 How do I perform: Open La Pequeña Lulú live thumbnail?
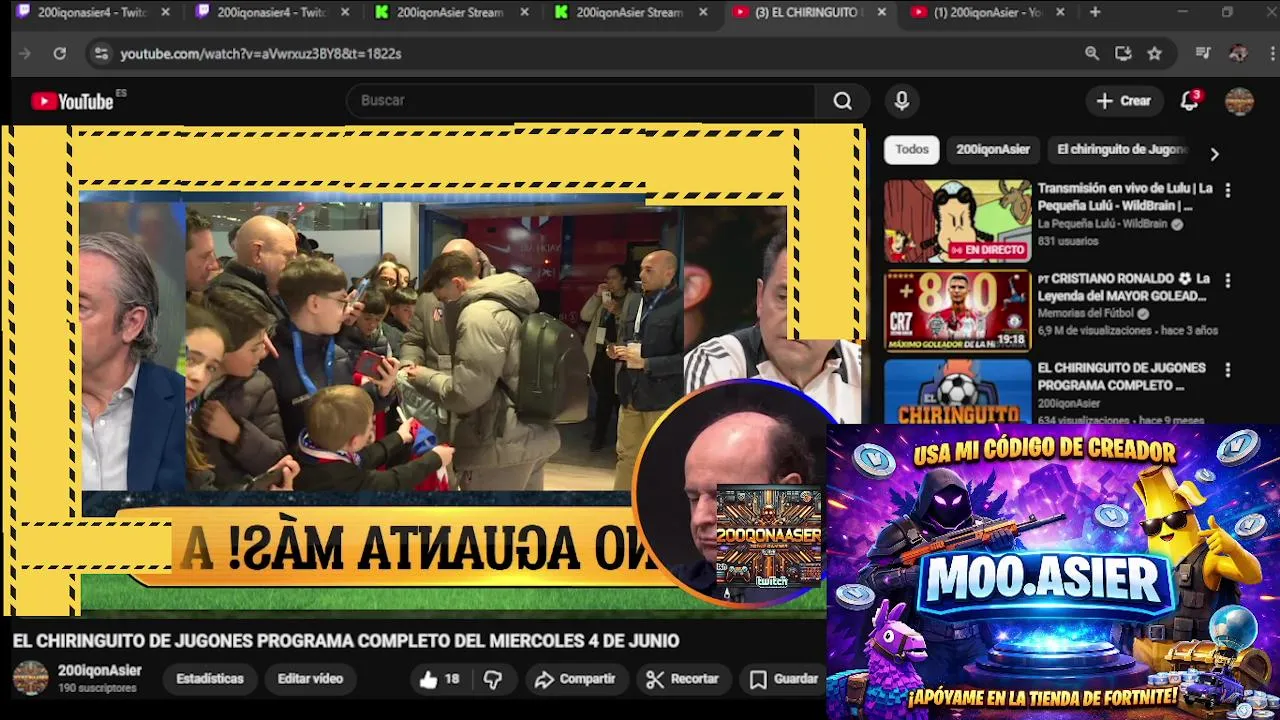[957, 221]
